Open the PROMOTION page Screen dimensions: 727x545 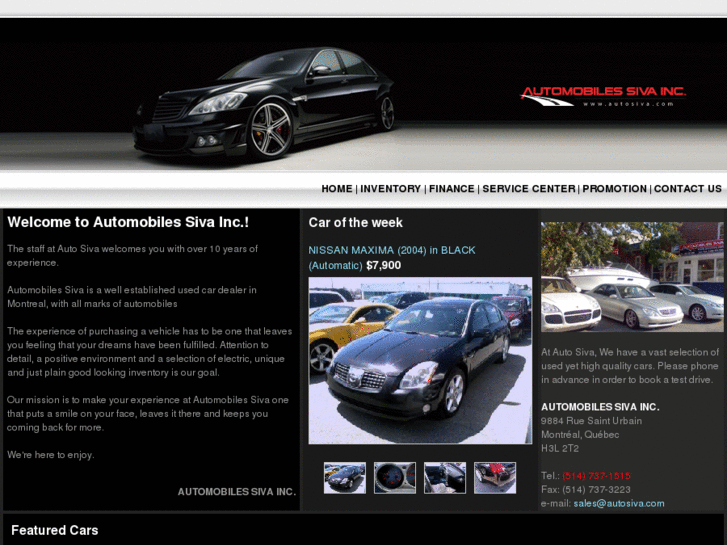click(614, 189)
